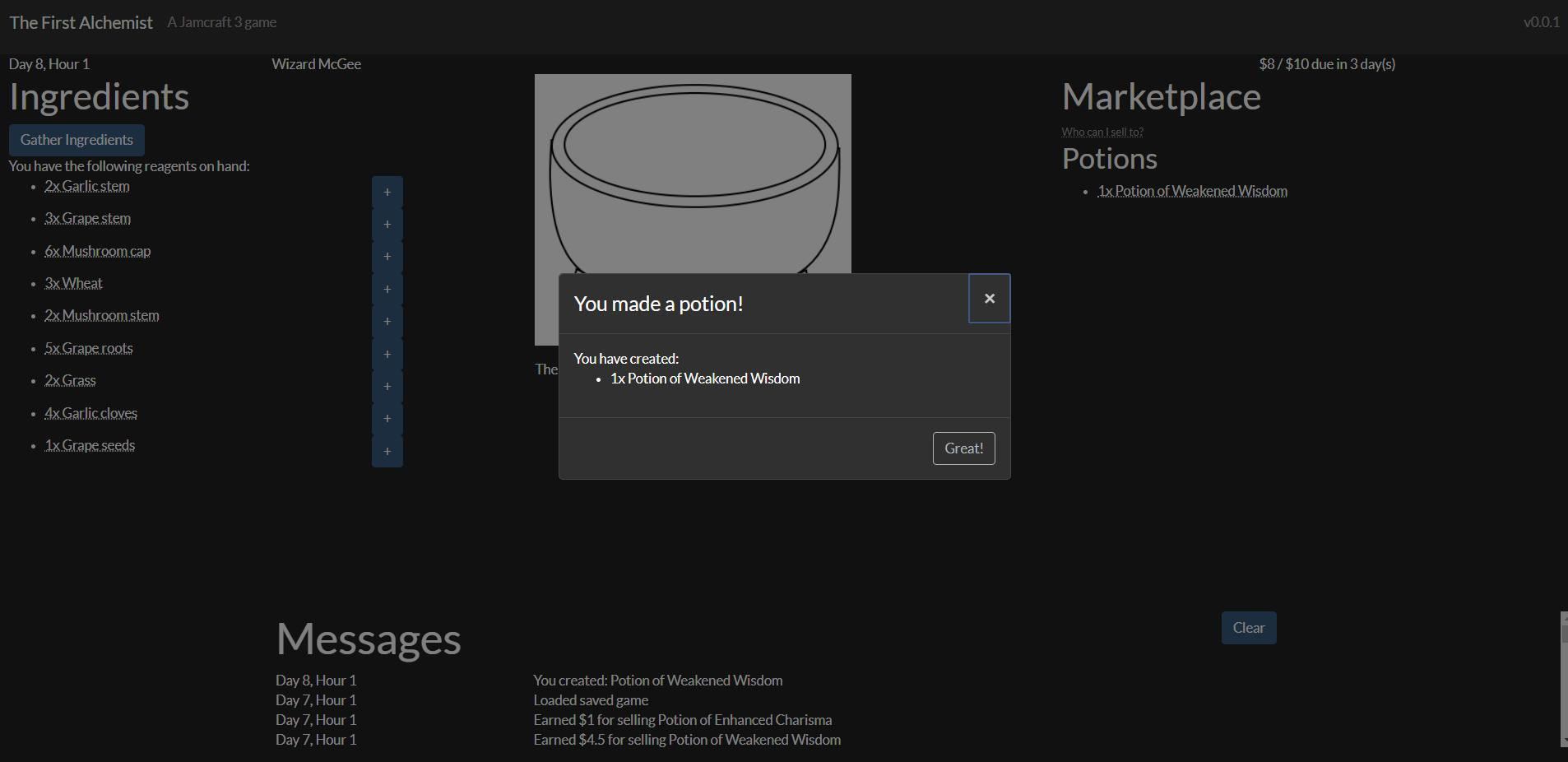
Task: Add Grape stem using its plus button
Action: coord(387,224)
